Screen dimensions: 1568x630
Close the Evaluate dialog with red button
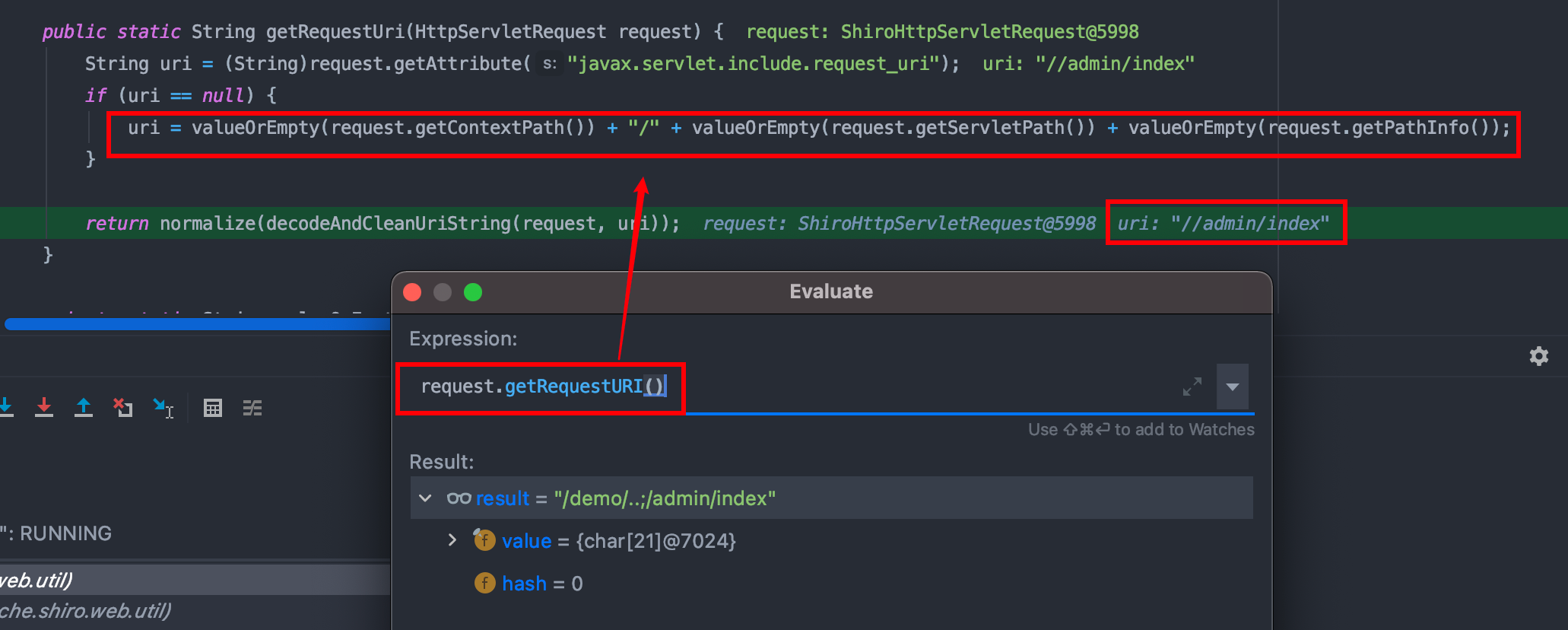(x=412, y=292)
